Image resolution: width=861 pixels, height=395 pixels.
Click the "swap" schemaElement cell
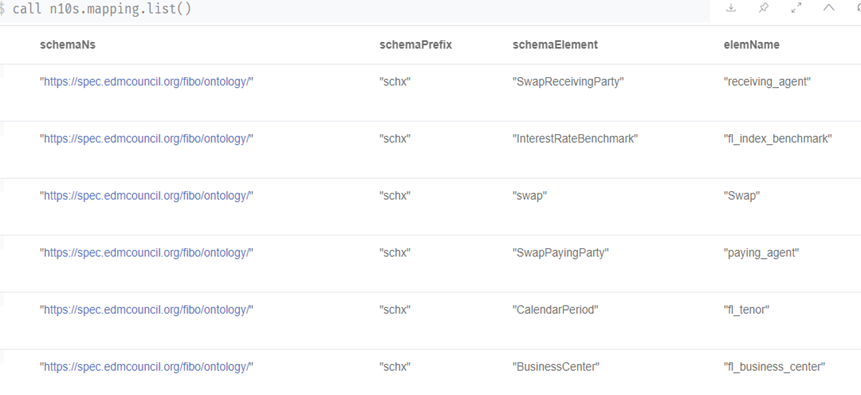pos(530,196)
